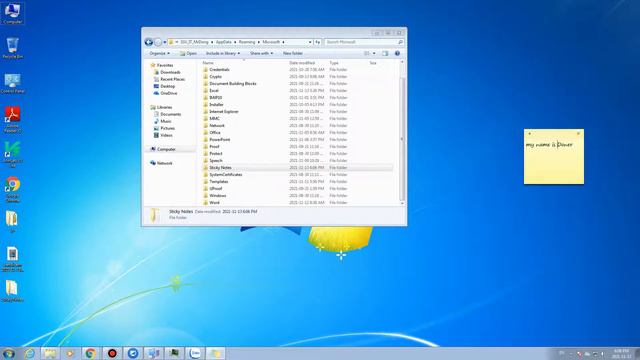Select Documents library in navigation pane
Viewport: 640px width, 360px height.
pos(167,114)
